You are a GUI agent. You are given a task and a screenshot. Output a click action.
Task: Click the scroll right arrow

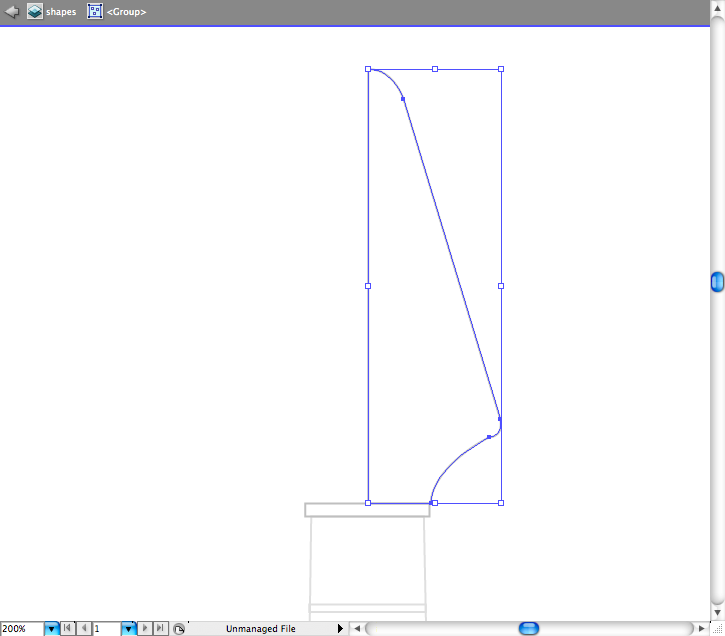pos(701,629)
